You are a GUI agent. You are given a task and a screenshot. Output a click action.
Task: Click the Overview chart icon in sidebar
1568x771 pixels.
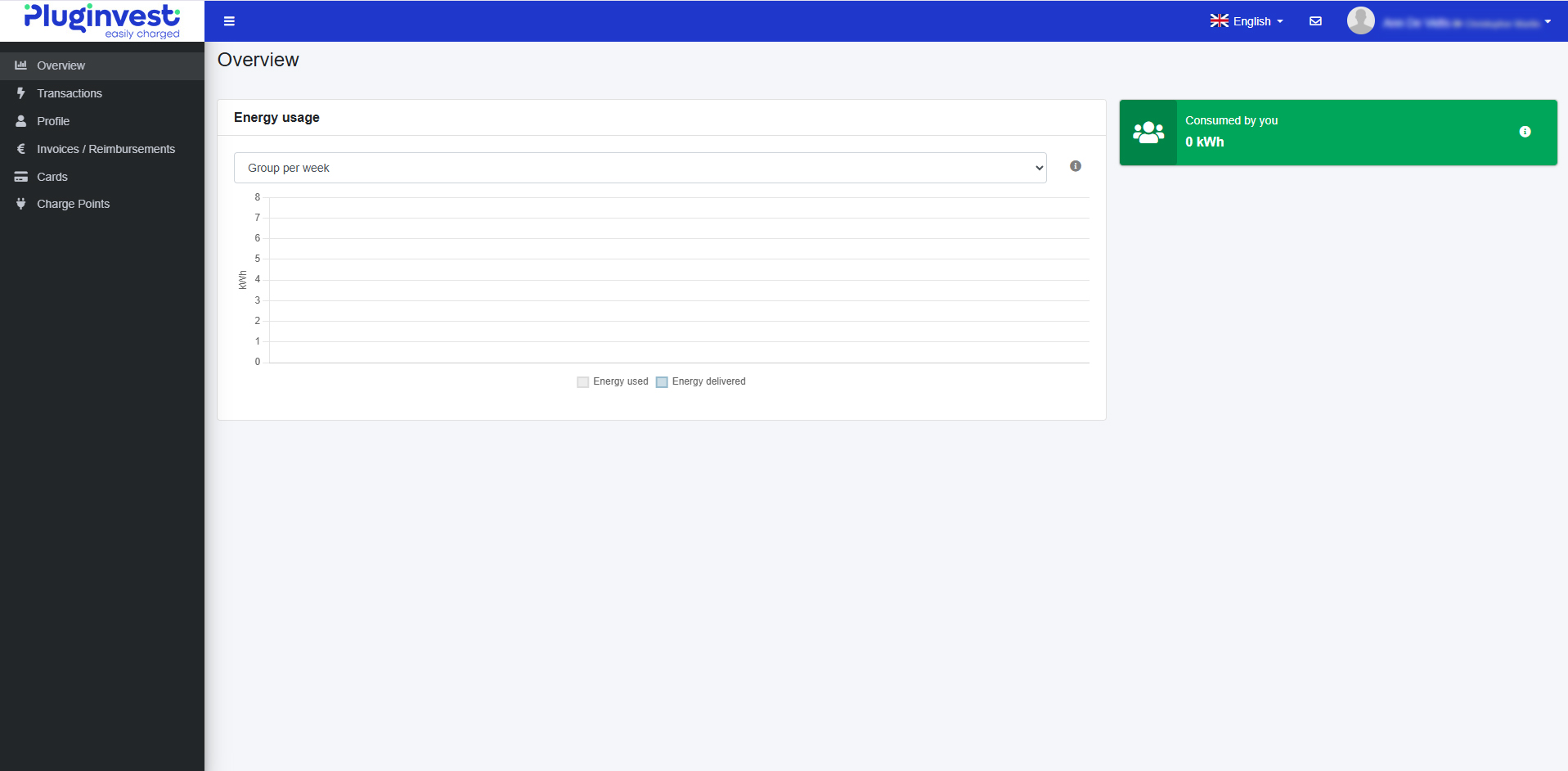21,65
